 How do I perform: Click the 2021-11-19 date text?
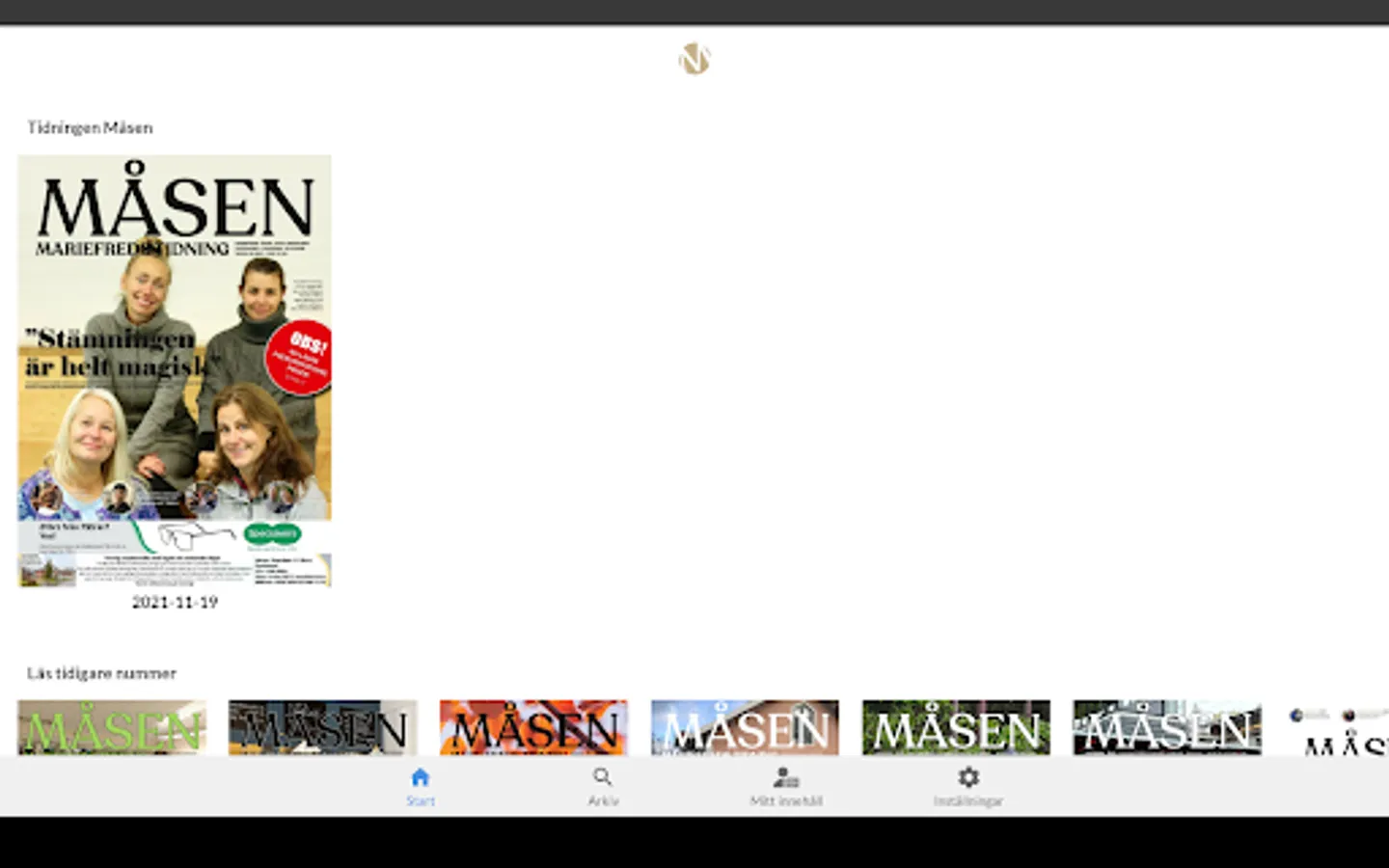click(x=175, y=602)
